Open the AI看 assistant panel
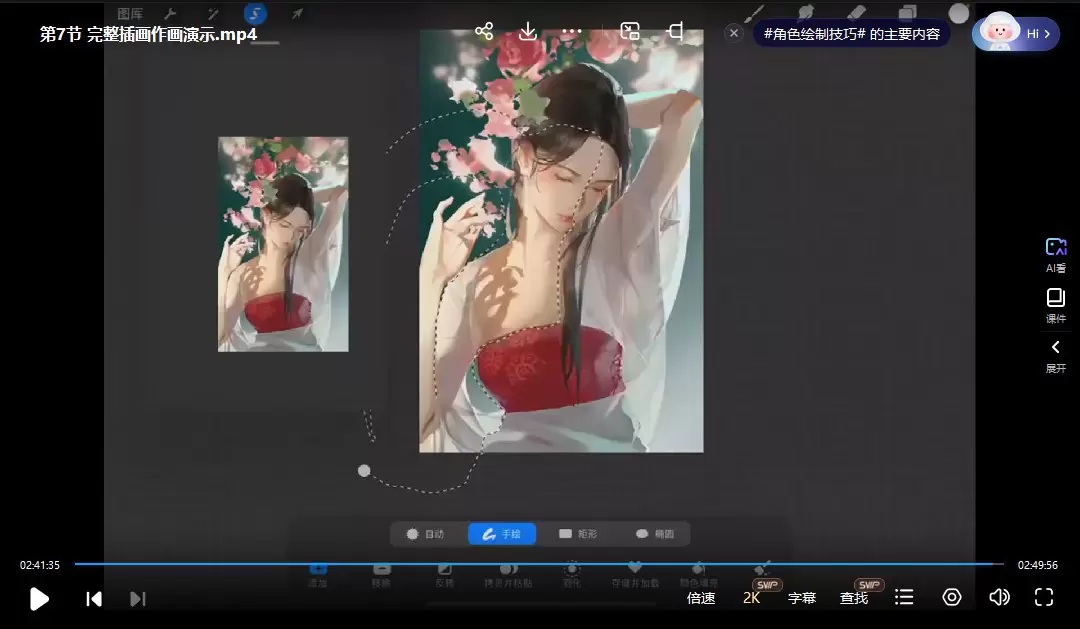1080x629 pixels. pos(1056,254)
